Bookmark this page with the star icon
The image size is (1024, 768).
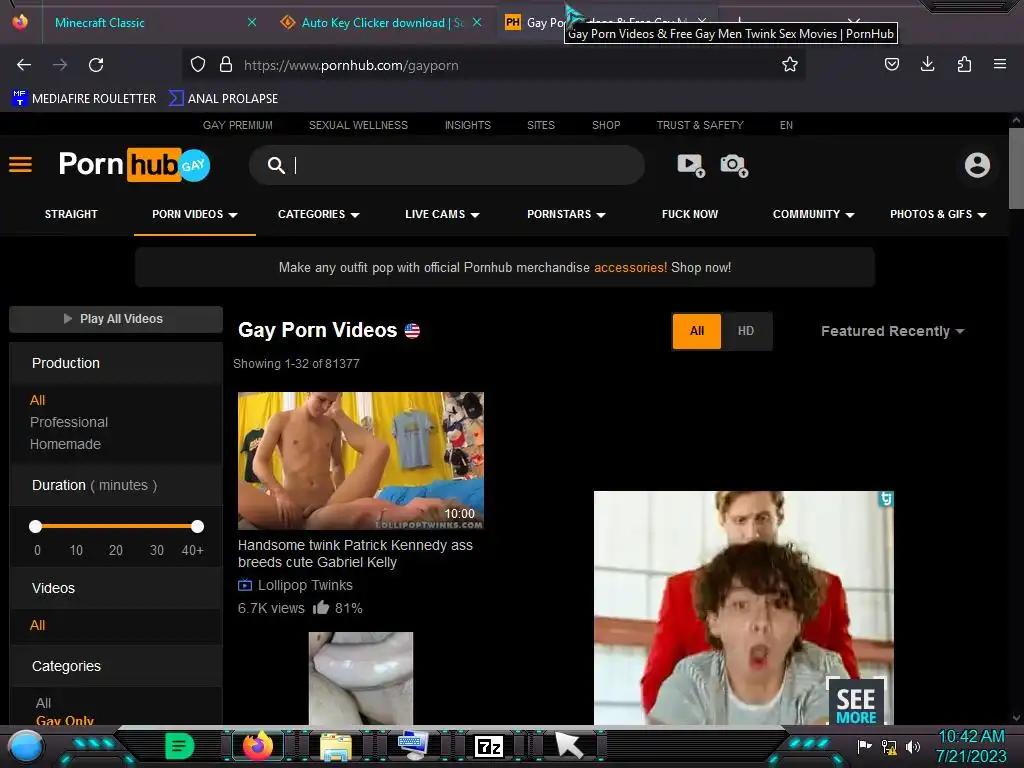(x=790, y=64)
